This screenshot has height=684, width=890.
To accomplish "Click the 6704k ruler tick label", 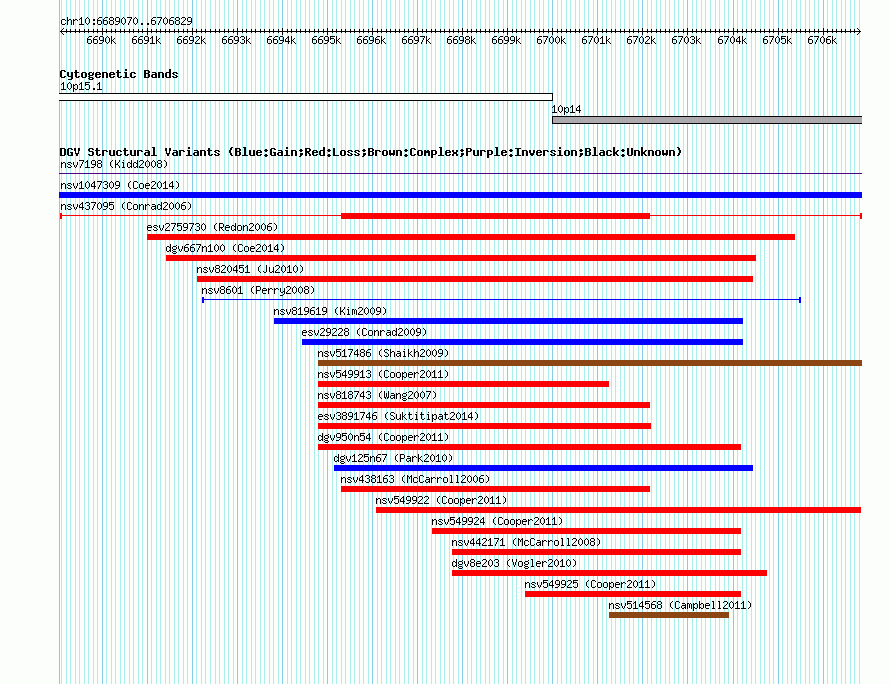I will click(732, 41).
